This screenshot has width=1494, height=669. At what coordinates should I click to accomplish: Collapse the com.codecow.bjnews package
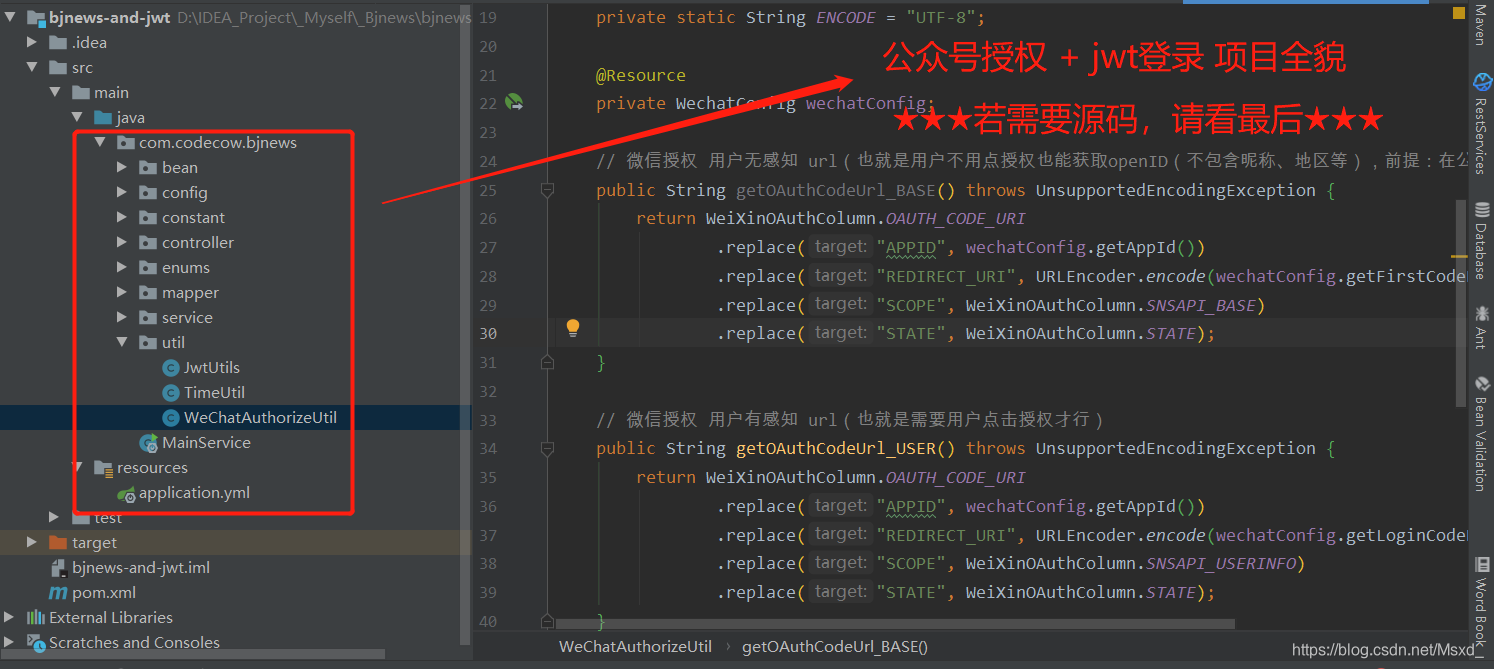[x=99, y=143]
